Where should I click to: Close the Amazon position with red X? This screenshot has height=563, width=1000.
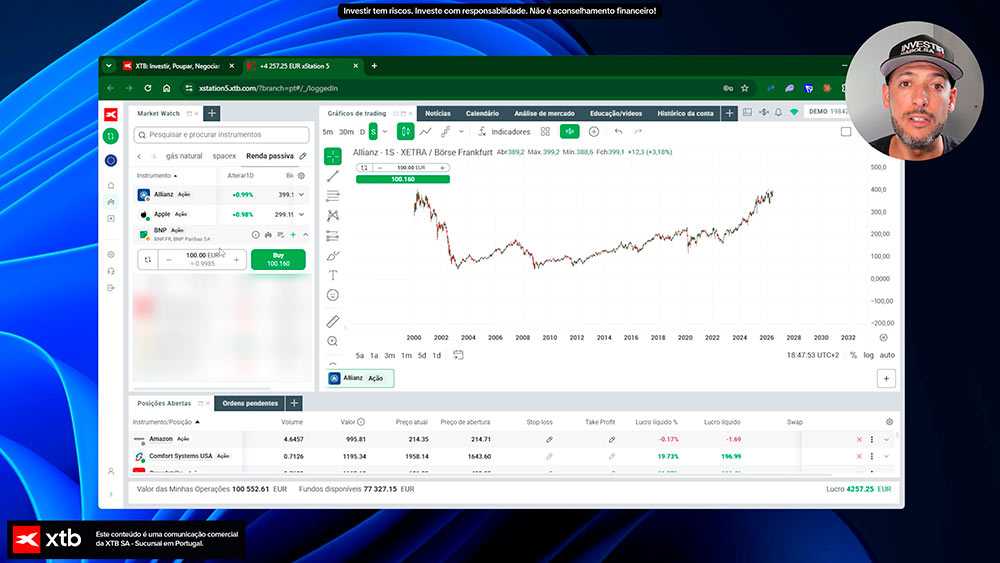click(859, 439)
